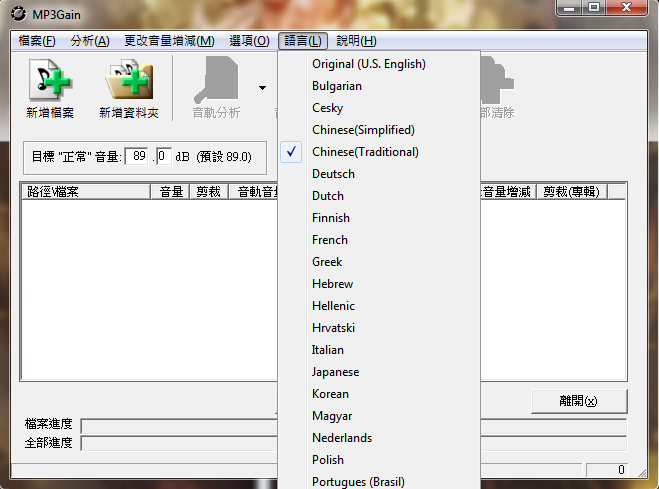Open the 說明(H) menu

(356, 41)
